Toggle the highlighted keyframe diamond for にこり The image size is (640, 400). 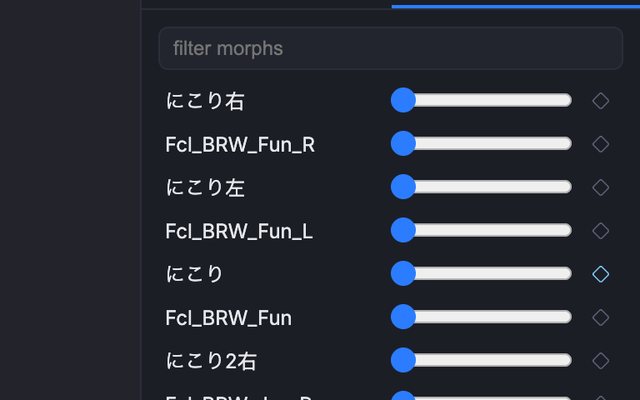coord(600,274)
